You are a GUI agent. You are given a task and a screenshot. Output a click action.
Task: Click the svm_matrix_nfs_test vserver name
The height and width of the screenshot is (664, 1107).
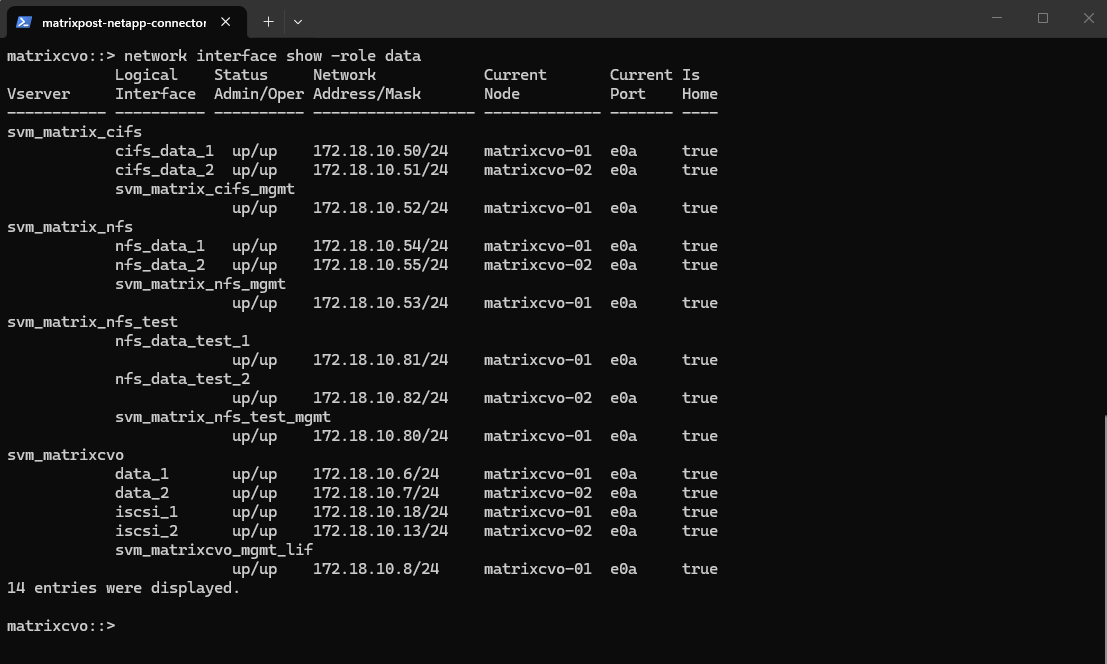[x=92, y=322]
